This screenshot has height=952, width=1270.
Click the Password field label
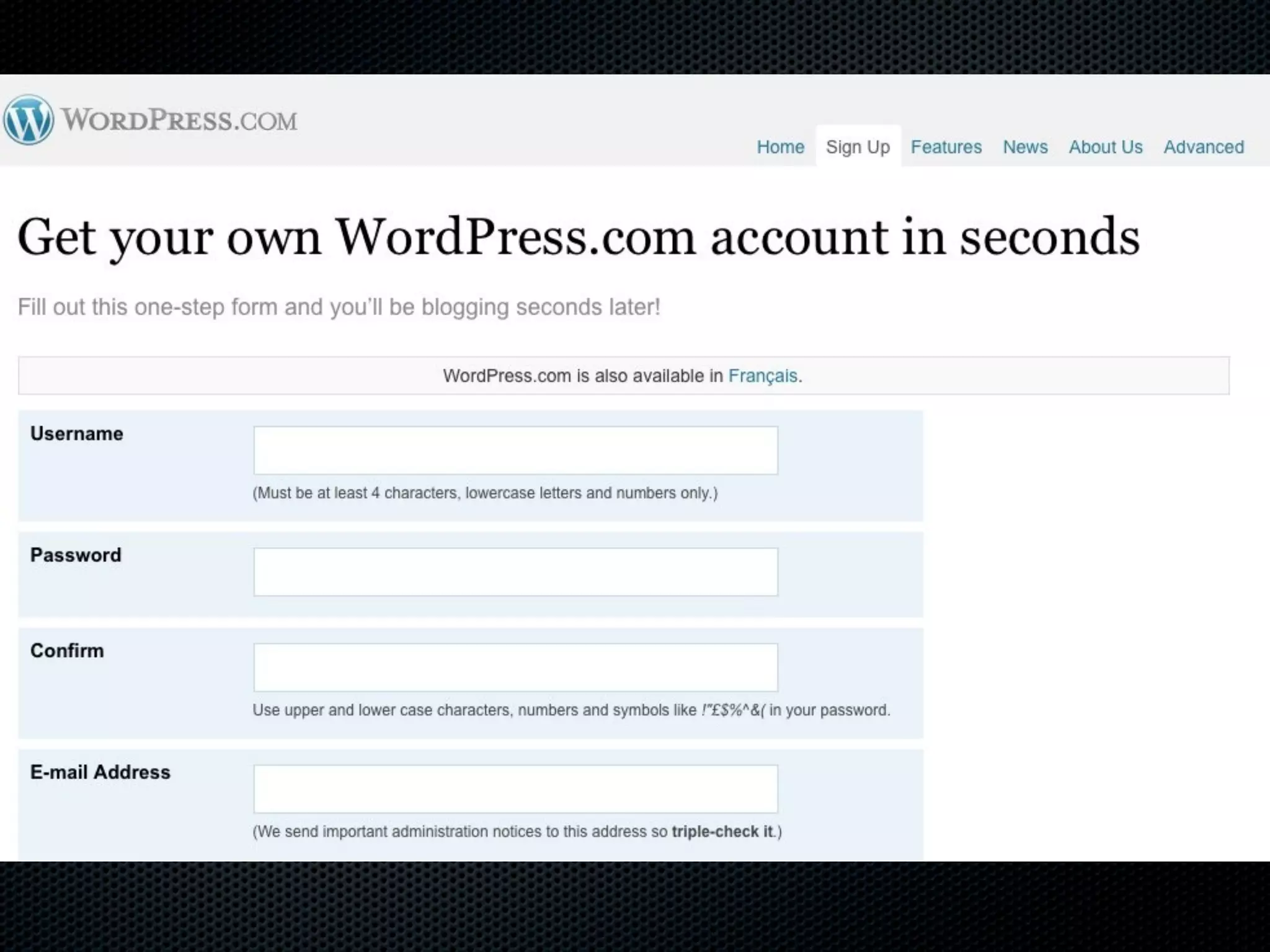tap(76, 555)
